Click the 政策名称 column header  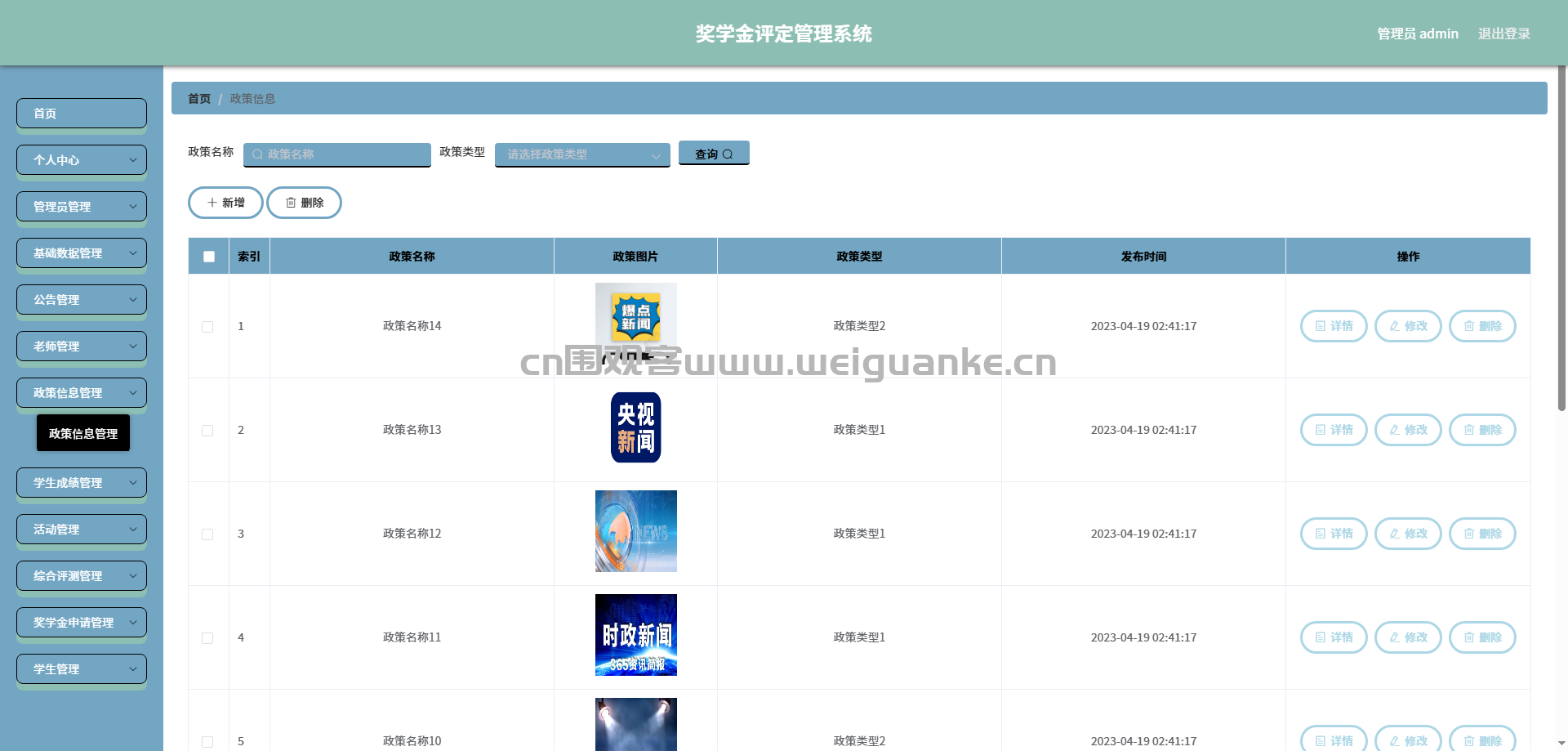(412, 257)
